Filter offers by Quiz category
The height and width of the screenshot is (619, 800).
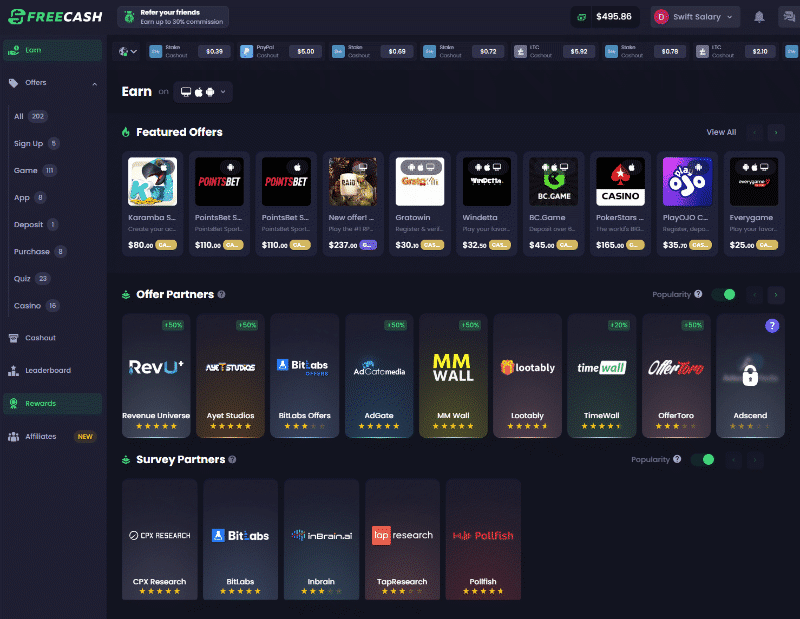(31, 279)
